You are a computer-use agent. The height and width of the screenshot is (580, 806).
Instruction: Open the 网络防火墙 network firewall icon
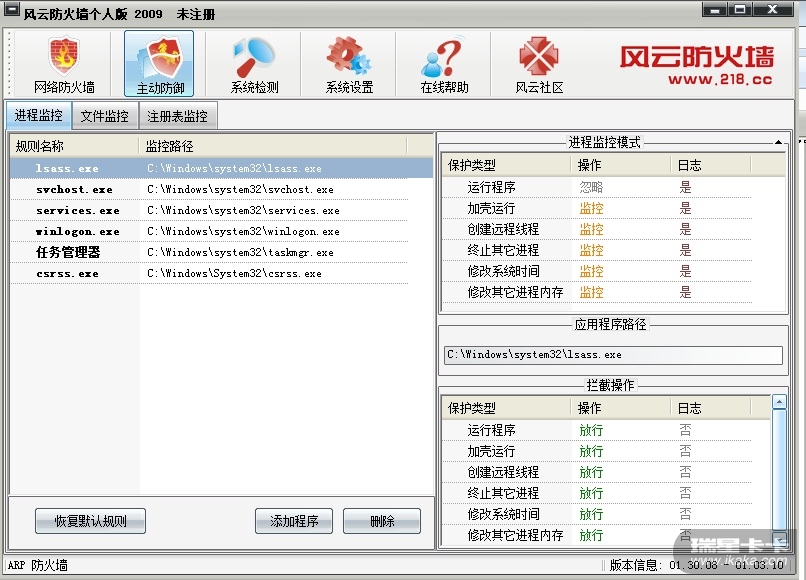tap(64, 64)
